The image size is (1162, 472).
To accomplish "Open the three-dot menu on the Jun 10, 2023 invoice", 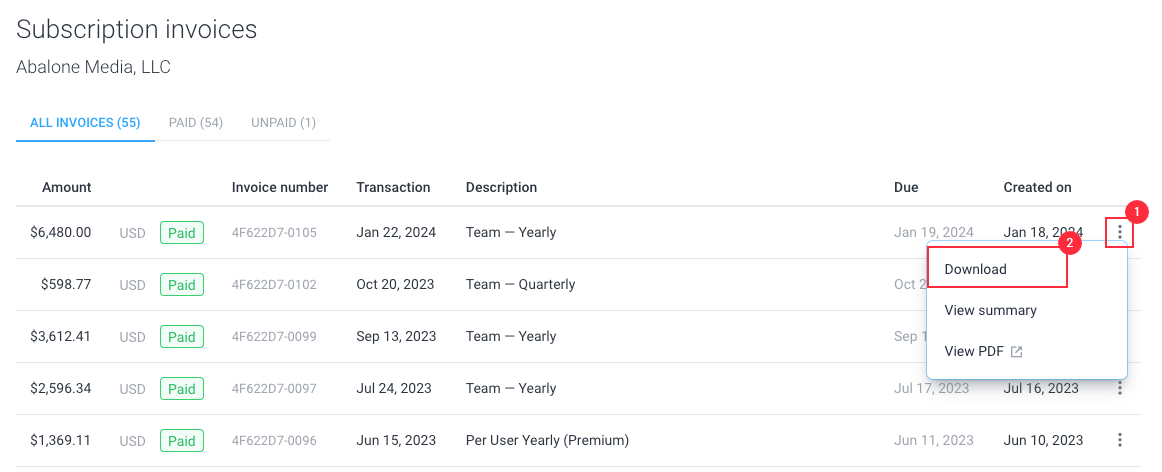I will [1120, 440].
